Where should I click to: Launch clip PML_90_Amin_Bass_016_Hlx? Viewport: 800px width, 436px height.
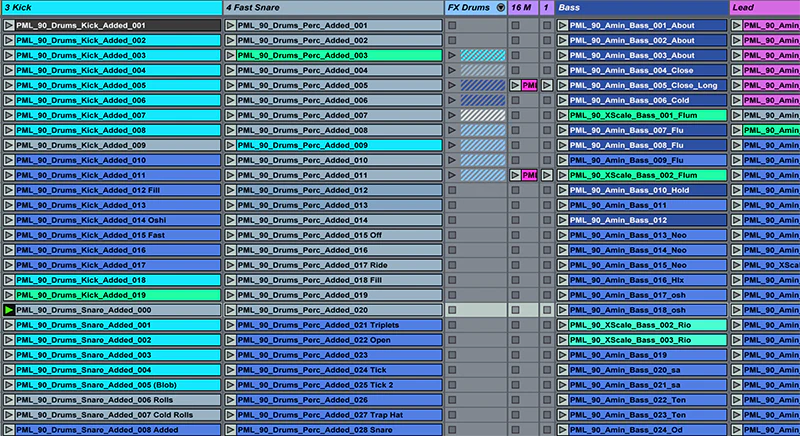tap(563, 280)
